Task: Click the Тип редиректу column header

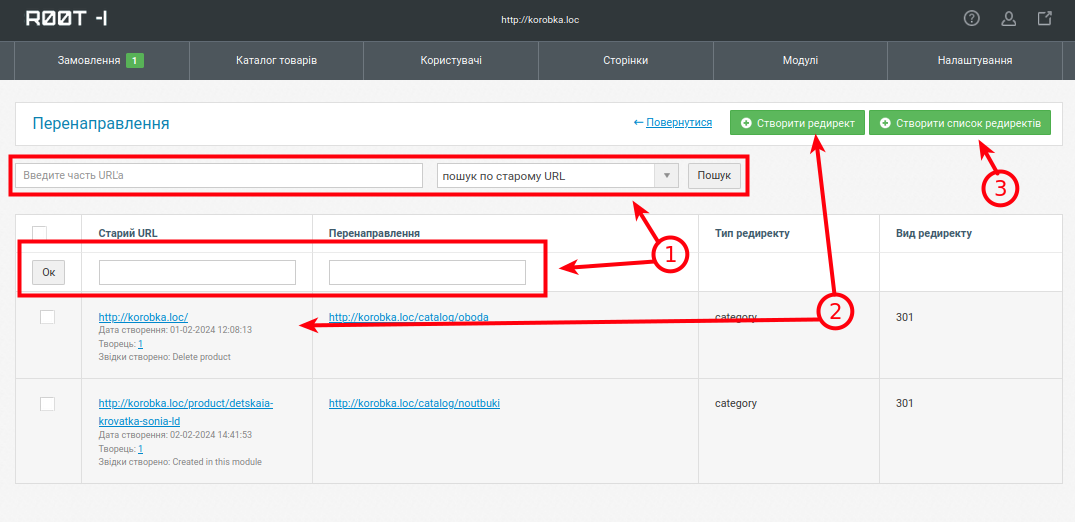Action: tap(752, 233)
